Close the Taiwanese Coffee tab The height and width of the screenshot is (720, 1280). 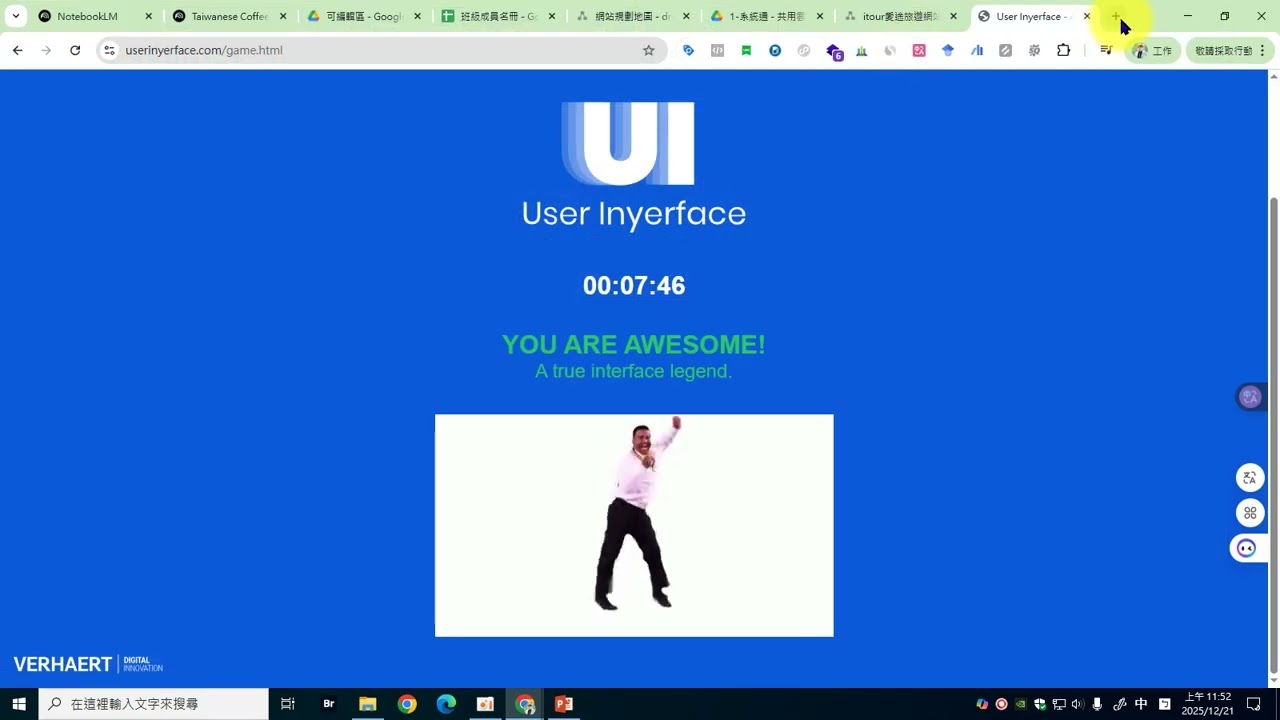[x=283, y=16]
